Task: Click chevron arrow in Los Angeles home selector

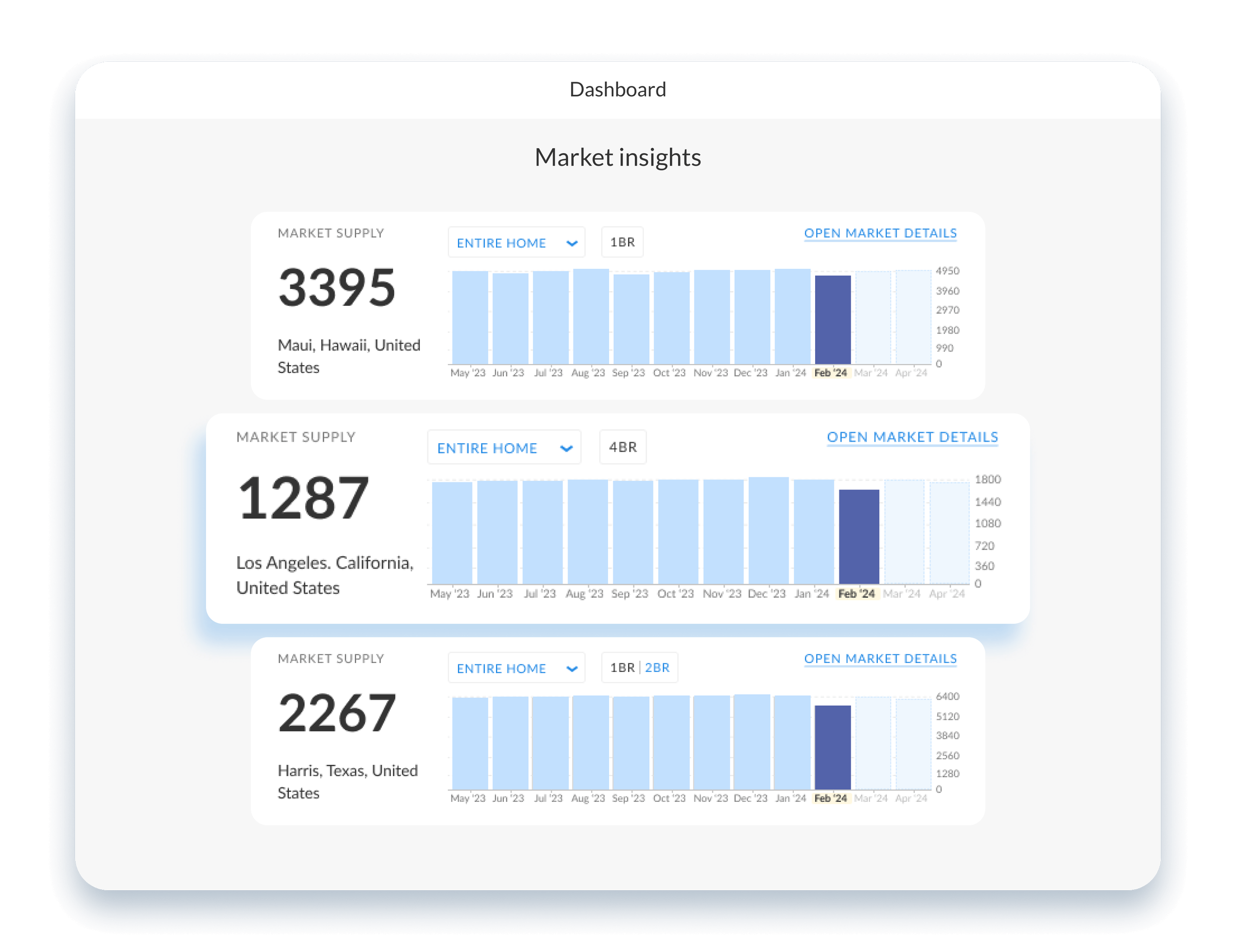Action: point(566,449)
